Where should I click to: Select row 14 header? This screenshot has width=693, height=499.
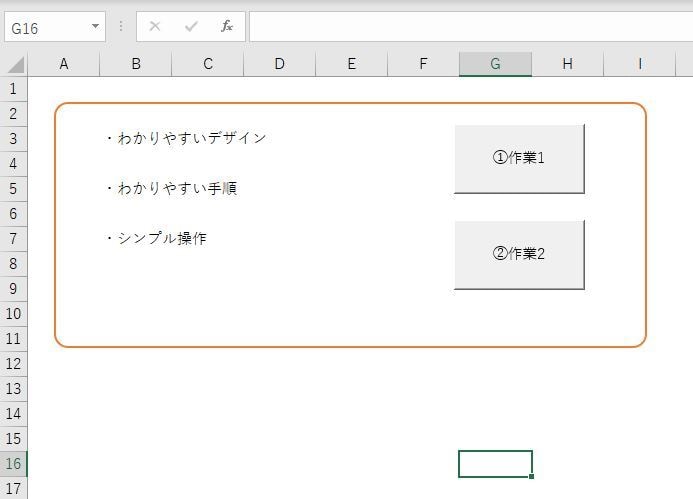(x=13, y=414)
